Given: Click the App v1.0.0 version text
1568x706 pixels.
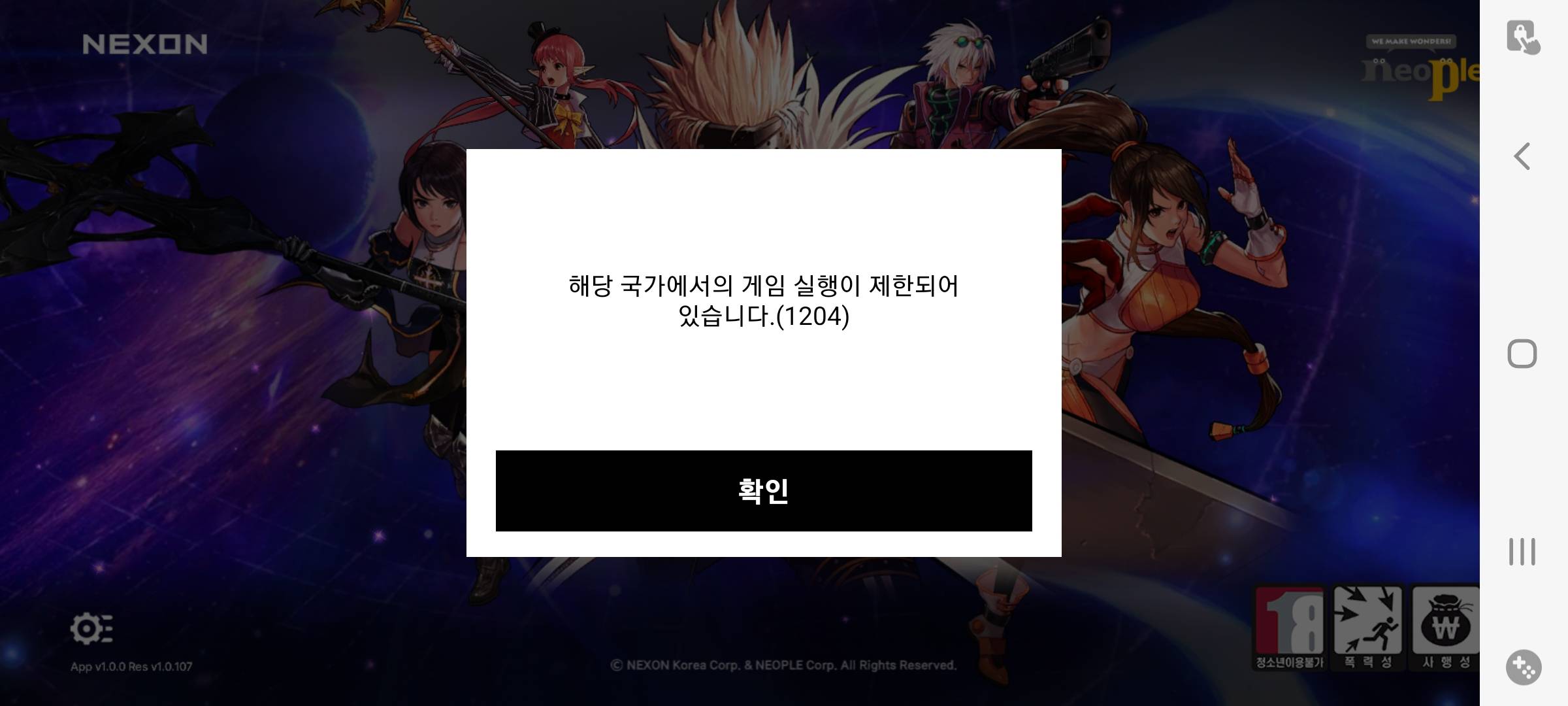Looking at the screenshot, I should point(131,667).
